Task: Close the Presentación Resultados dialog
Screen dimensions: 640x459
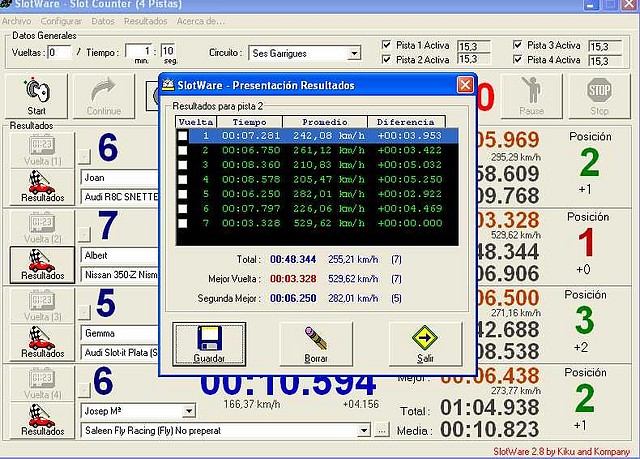Action: [465, 85]
